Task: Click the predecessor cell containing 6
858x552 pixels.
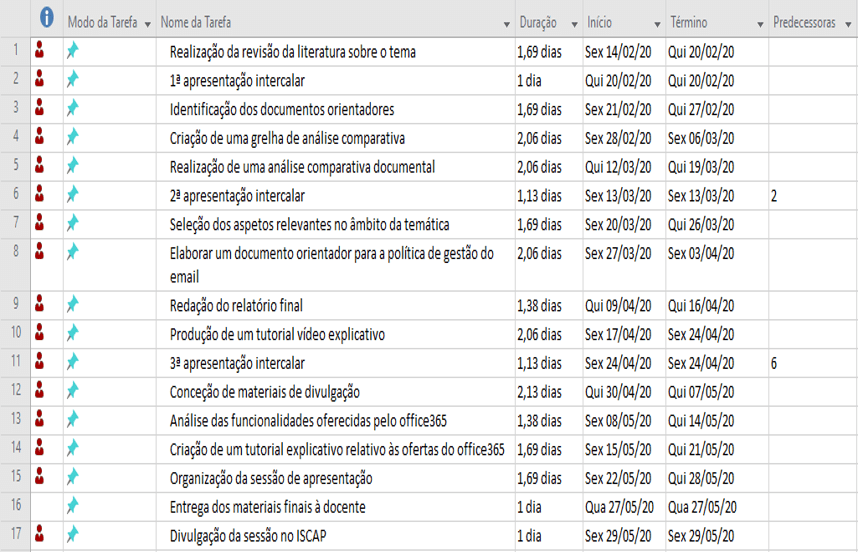Action: 775,363
